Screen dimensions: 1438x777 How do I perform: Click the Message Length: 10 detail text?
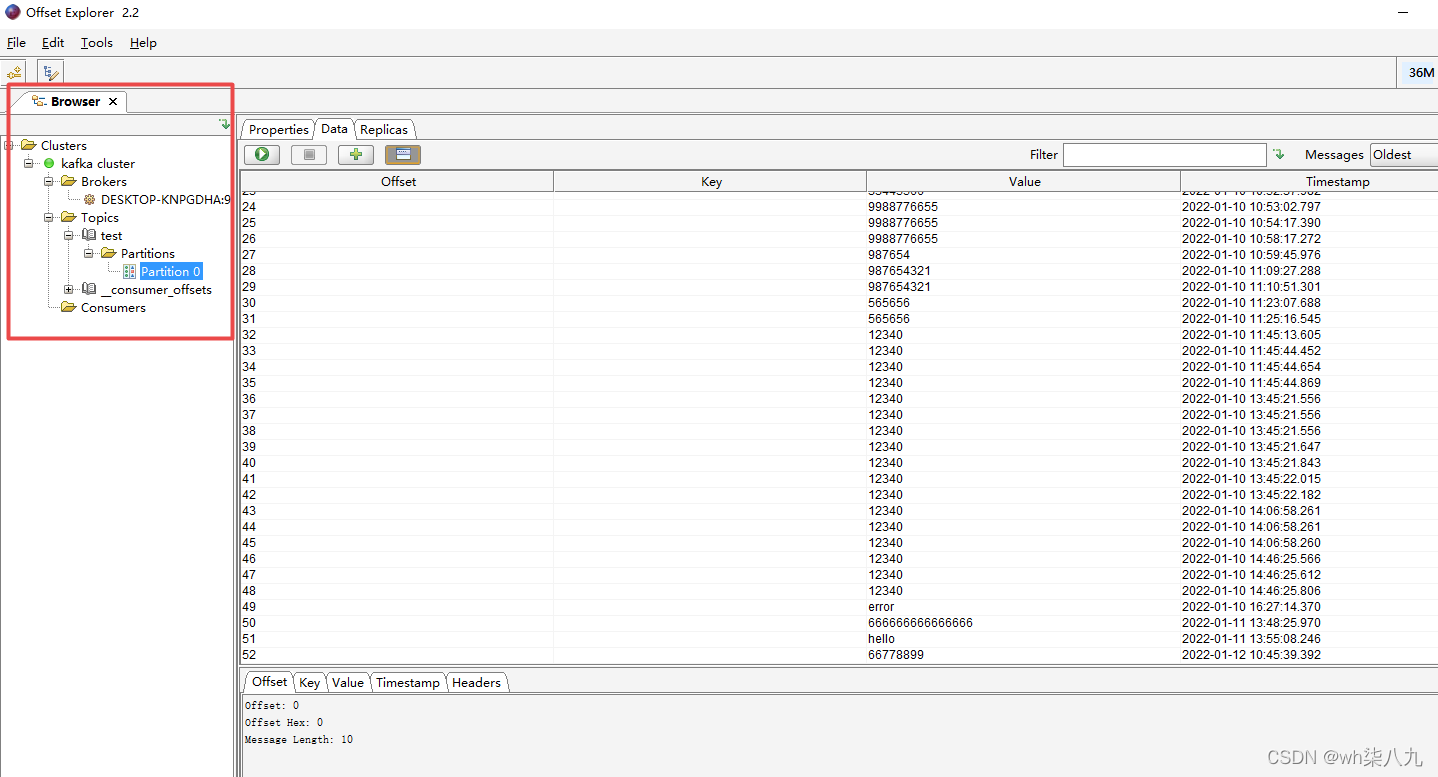299,740
